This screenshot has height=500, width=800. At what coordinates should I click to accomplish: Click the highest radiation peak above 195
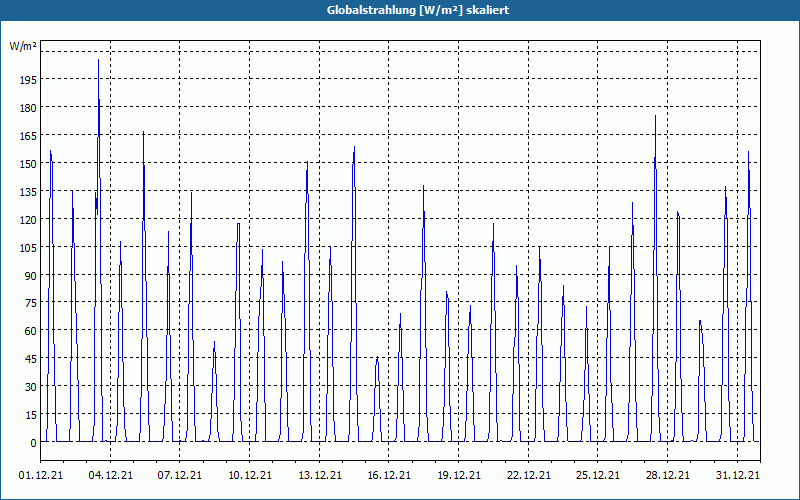click(x=98, y=60)
